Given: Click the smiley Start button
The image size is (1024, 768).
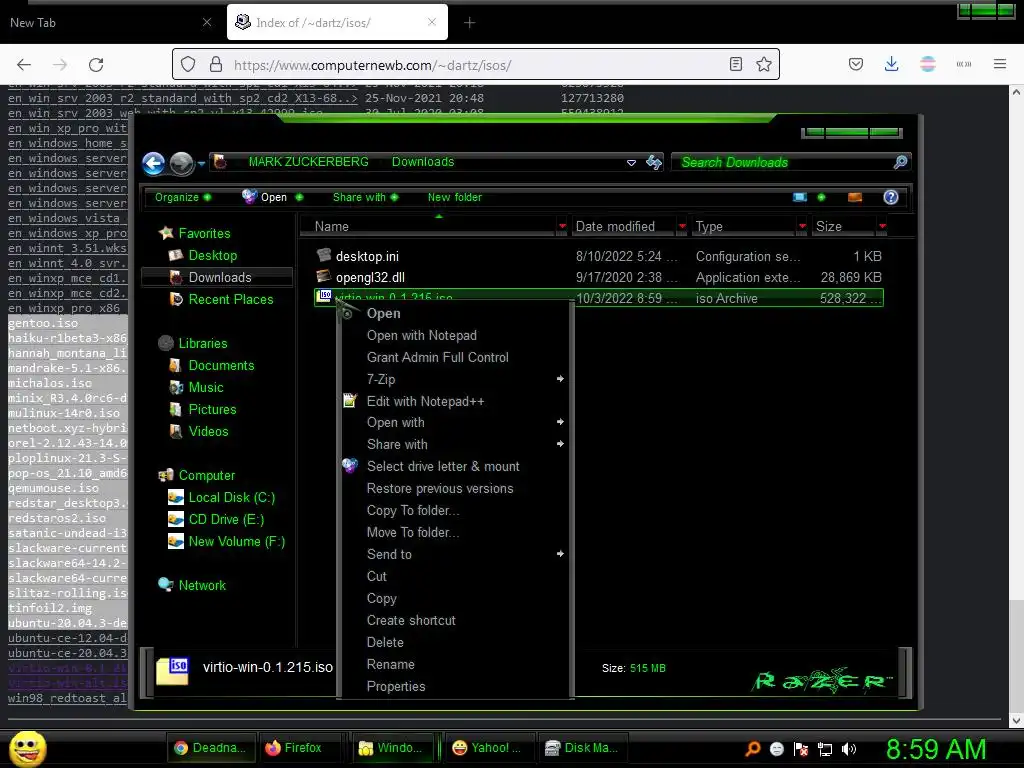Looking at the screenshot, I should click(28, 748).
